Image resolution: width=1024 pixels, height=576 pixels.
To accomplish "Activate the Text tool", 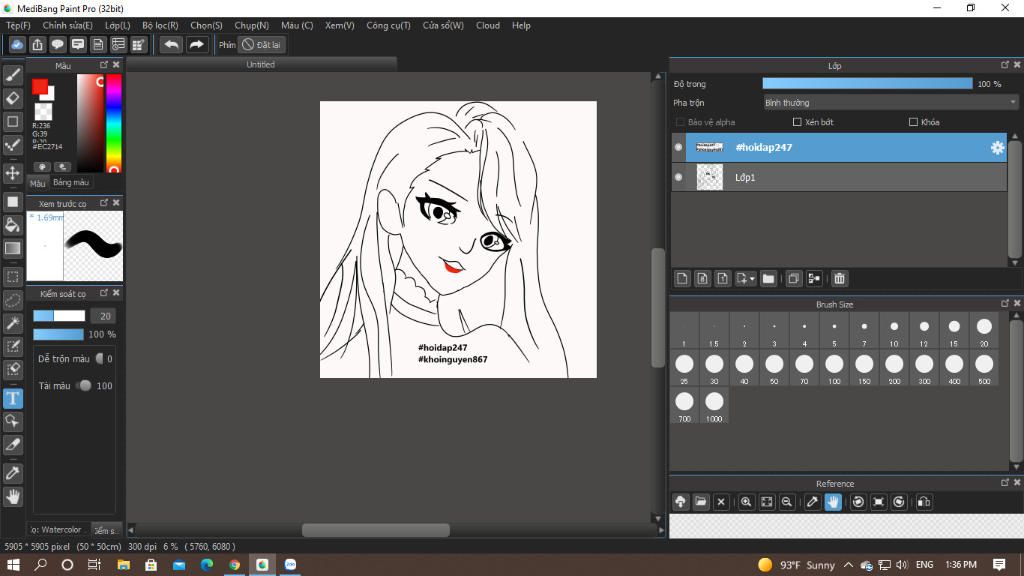I will click(x=13, y=398).
